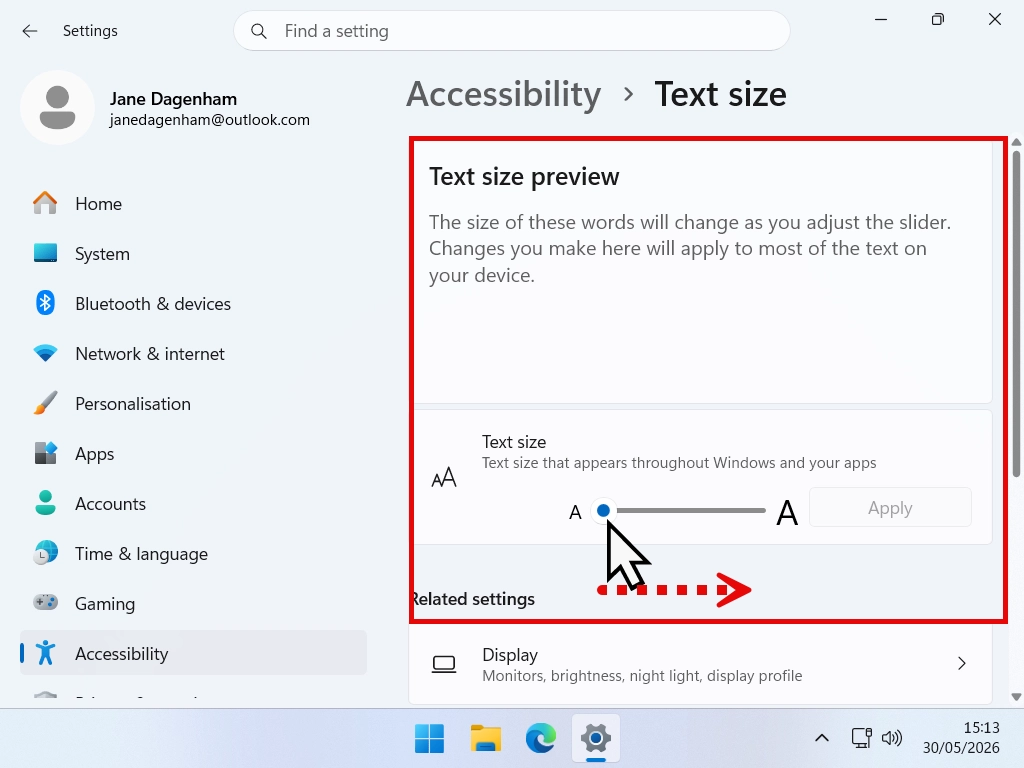This screenshot has height=768, width=1024.
Task: Restore down the Settings window
Action: click(x=938, y=20)
